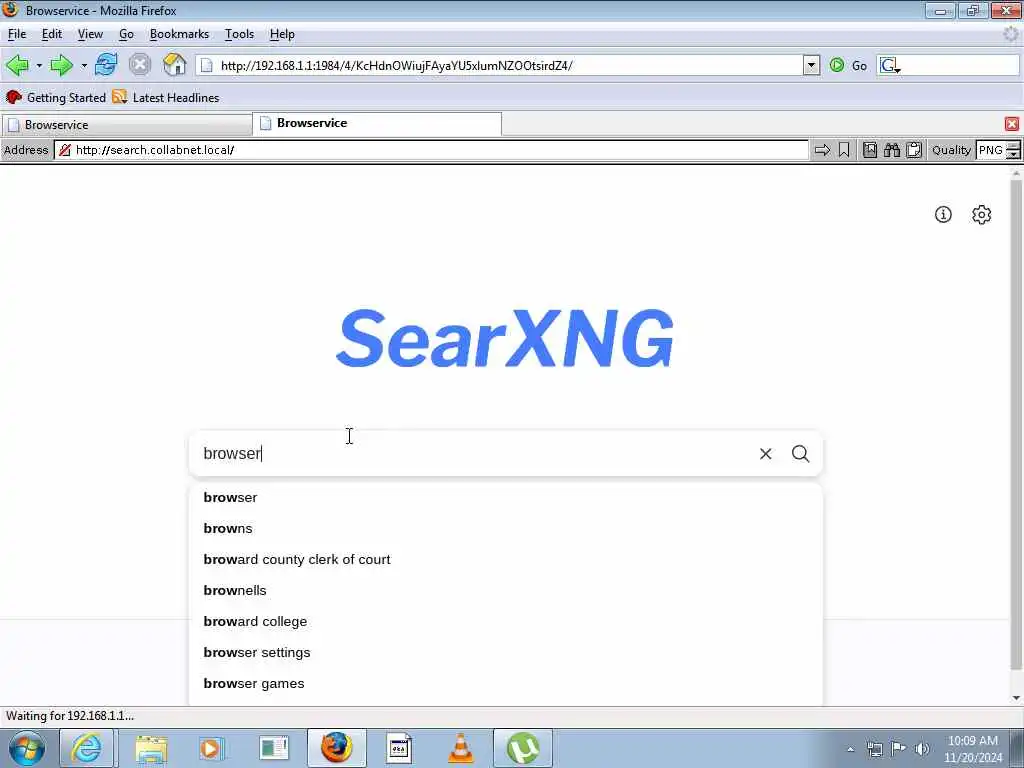
Task: Open the Edit menu
Action: 52,34
